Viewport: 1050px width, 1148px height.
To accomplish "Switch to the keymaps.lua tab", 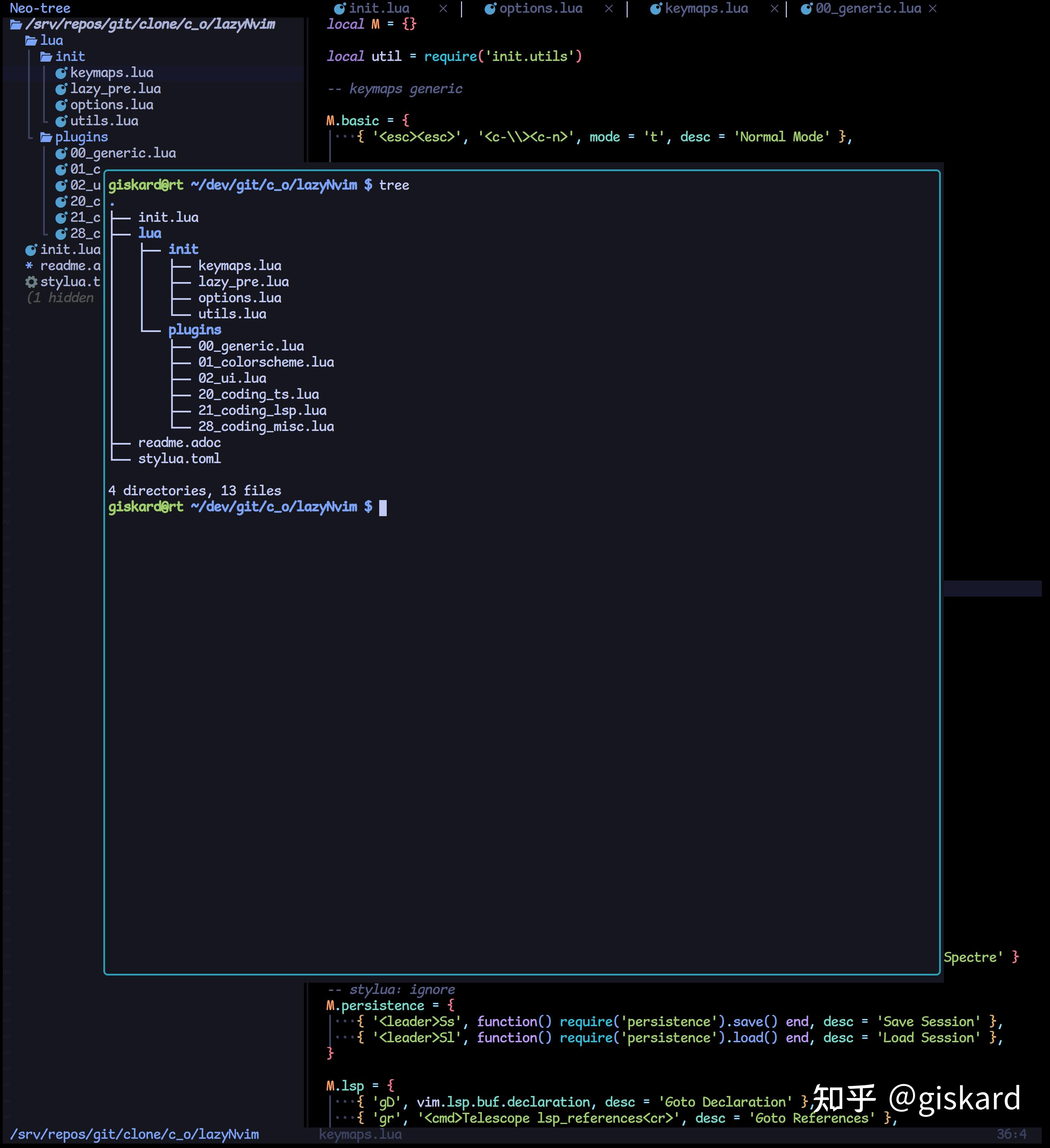I will pos(707,8).
